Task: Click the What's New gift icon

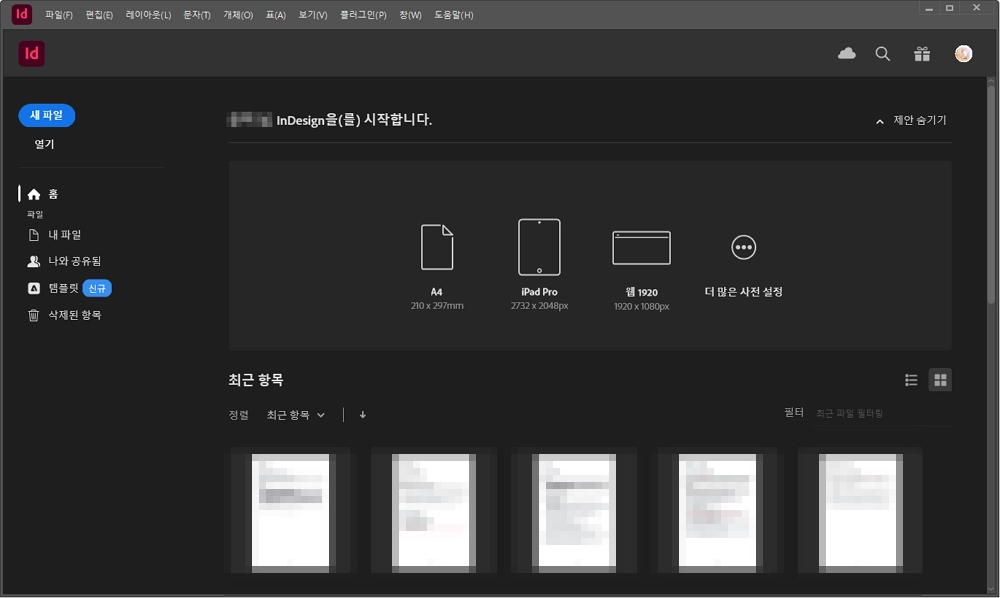Action: pyautogui.click(x=921, y=53)
